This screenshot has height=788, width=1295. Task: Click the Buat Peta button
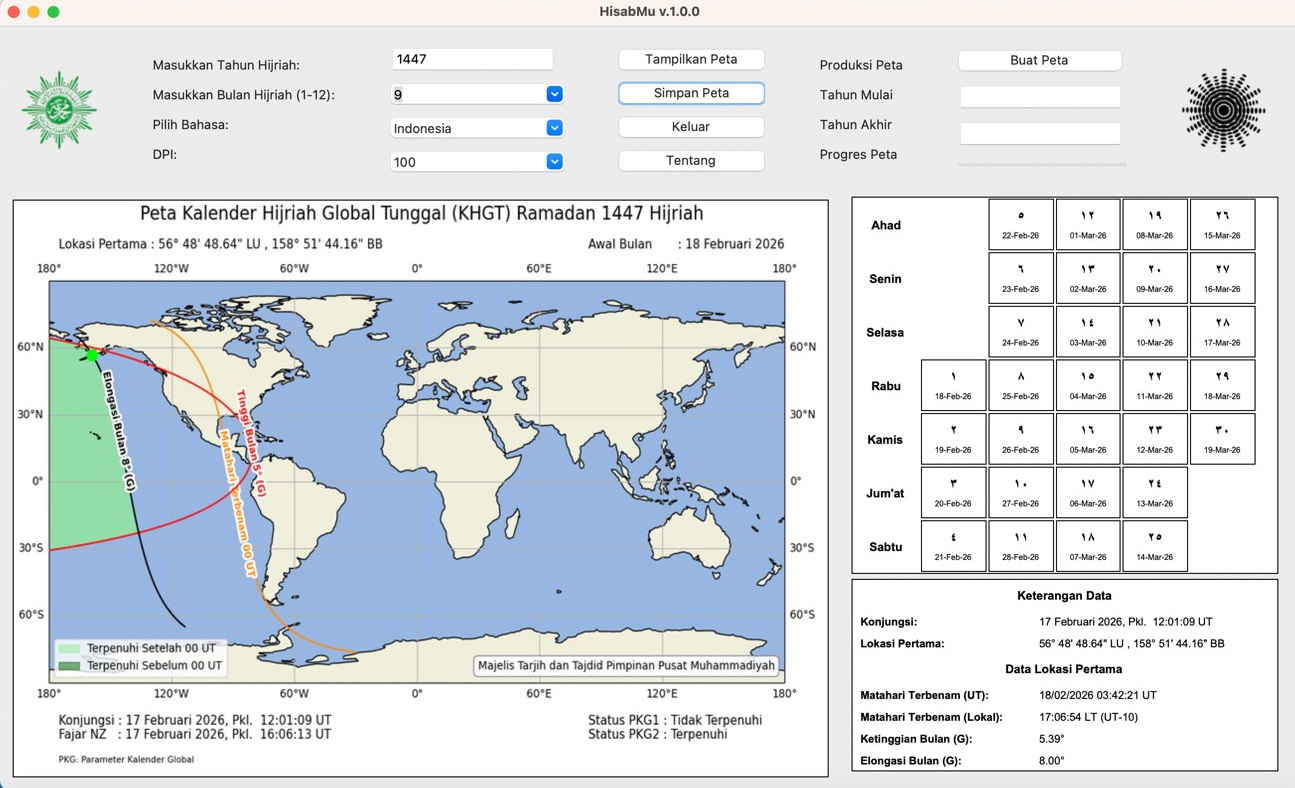click(x=1039, y=60)
